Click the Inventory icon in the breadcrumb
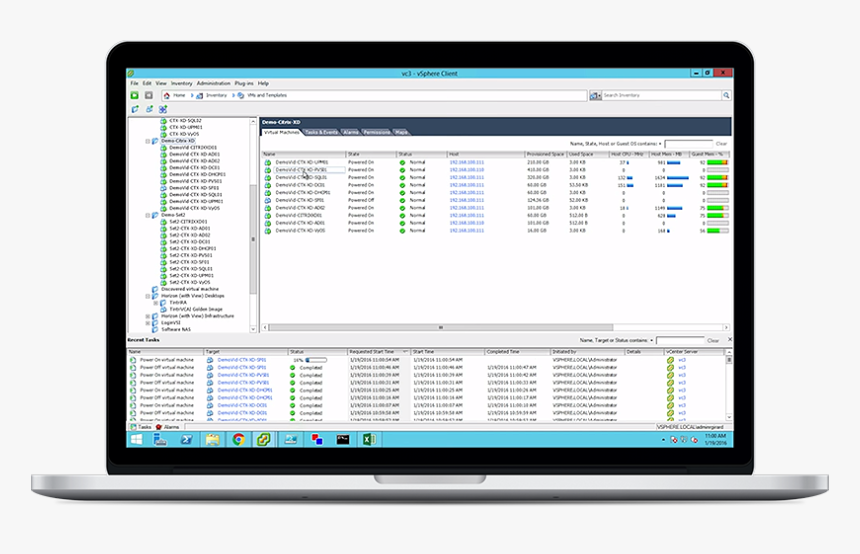The height and width of the screenshot is (554, 860). tap(200, 95)
